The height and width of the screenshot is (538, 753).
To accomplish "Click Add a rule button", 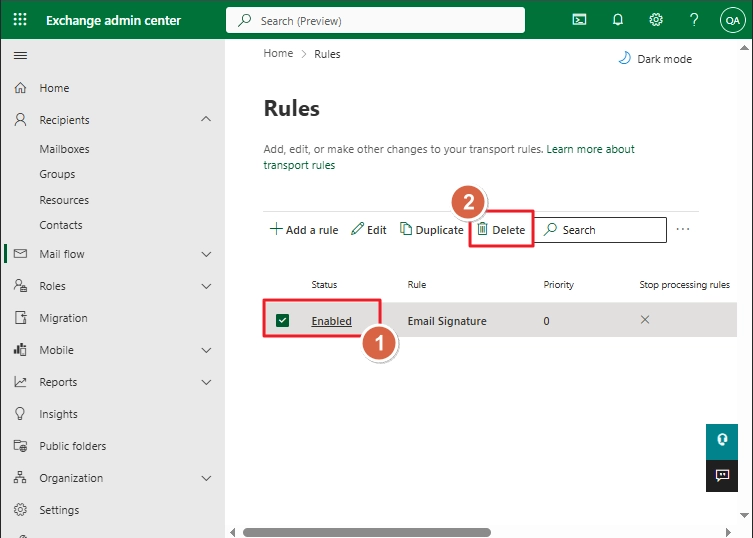I will 304,230.
